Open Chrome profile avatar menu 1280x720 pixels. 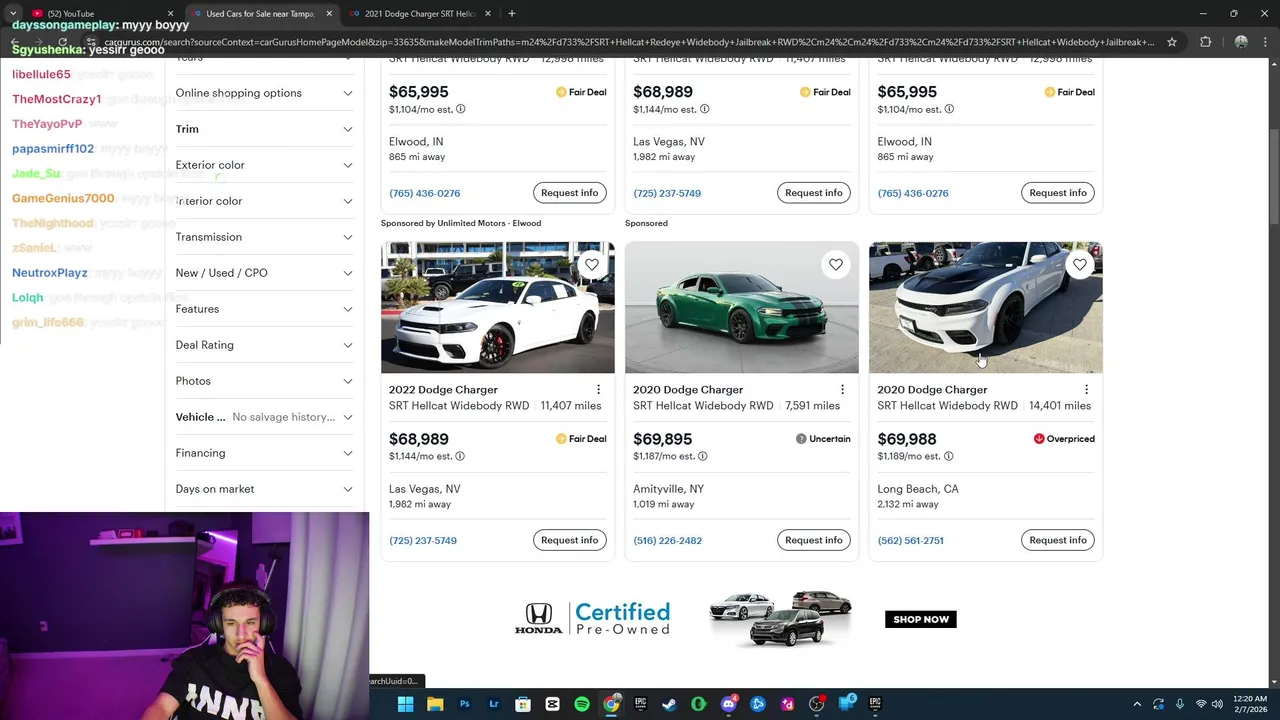click(1241, 42)
